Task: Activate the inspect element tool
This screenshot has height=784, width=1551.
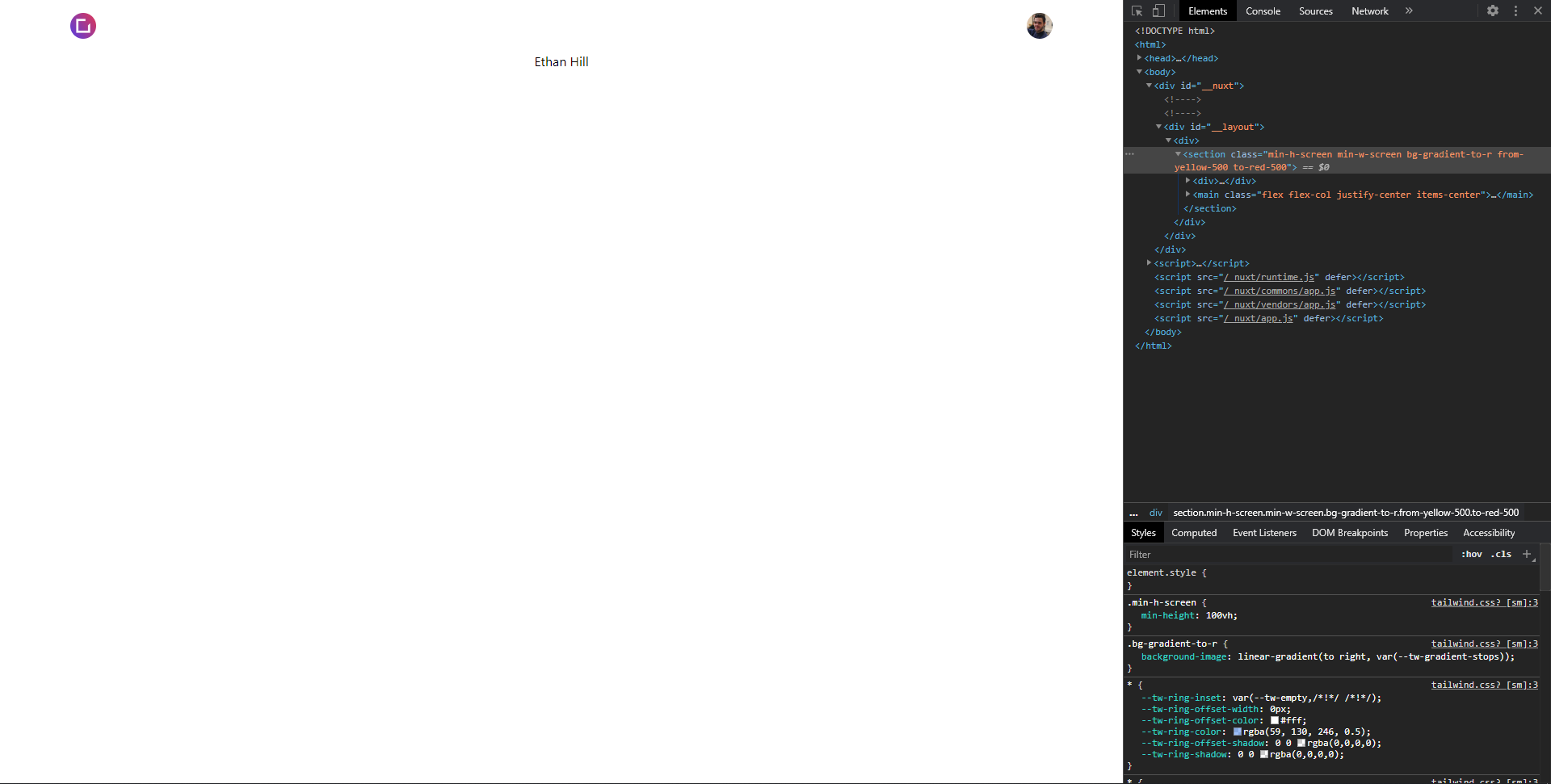Action: pyautogui.click(x=1137, y=10)
